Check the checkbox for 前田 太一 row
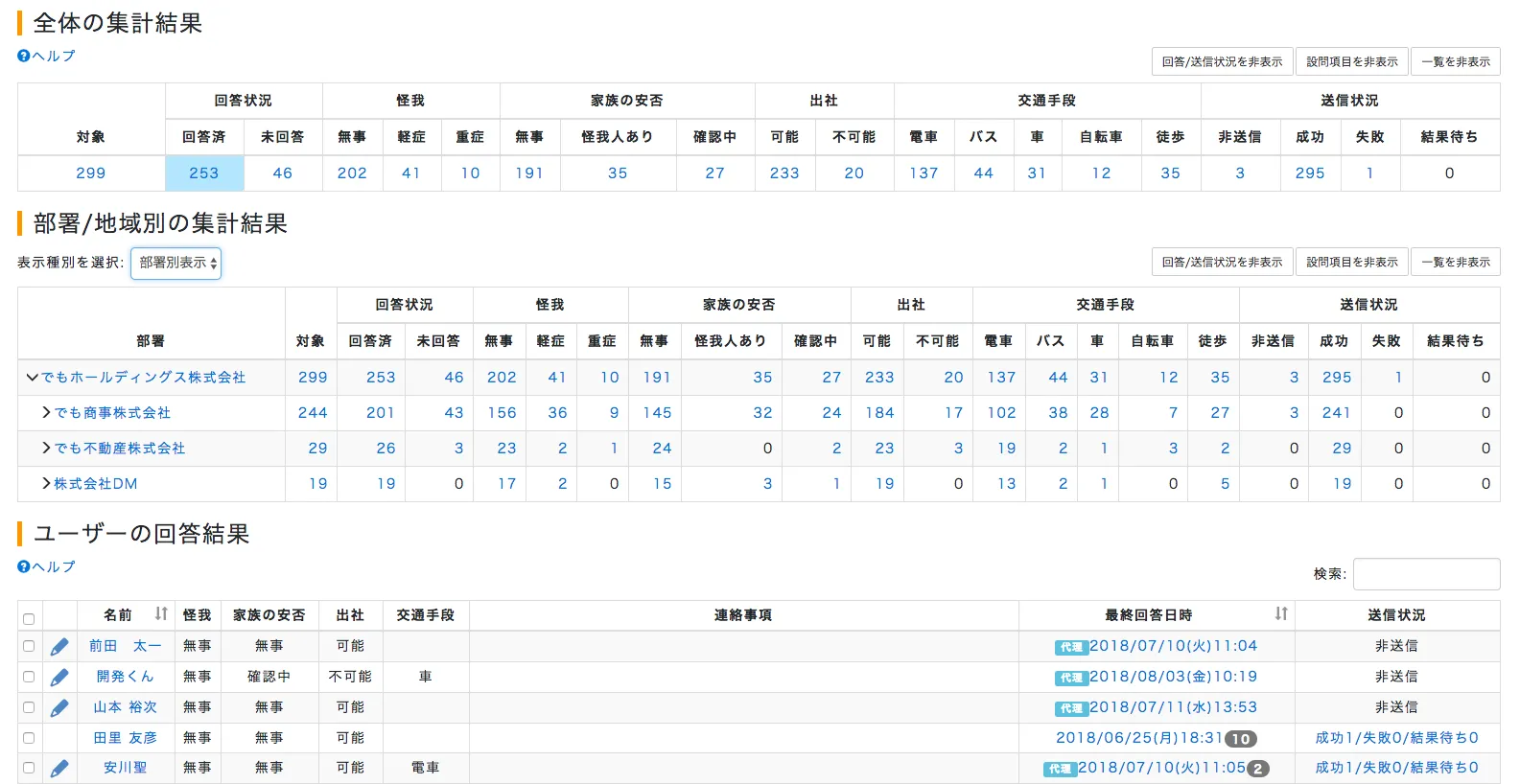 tap(29, 647)
